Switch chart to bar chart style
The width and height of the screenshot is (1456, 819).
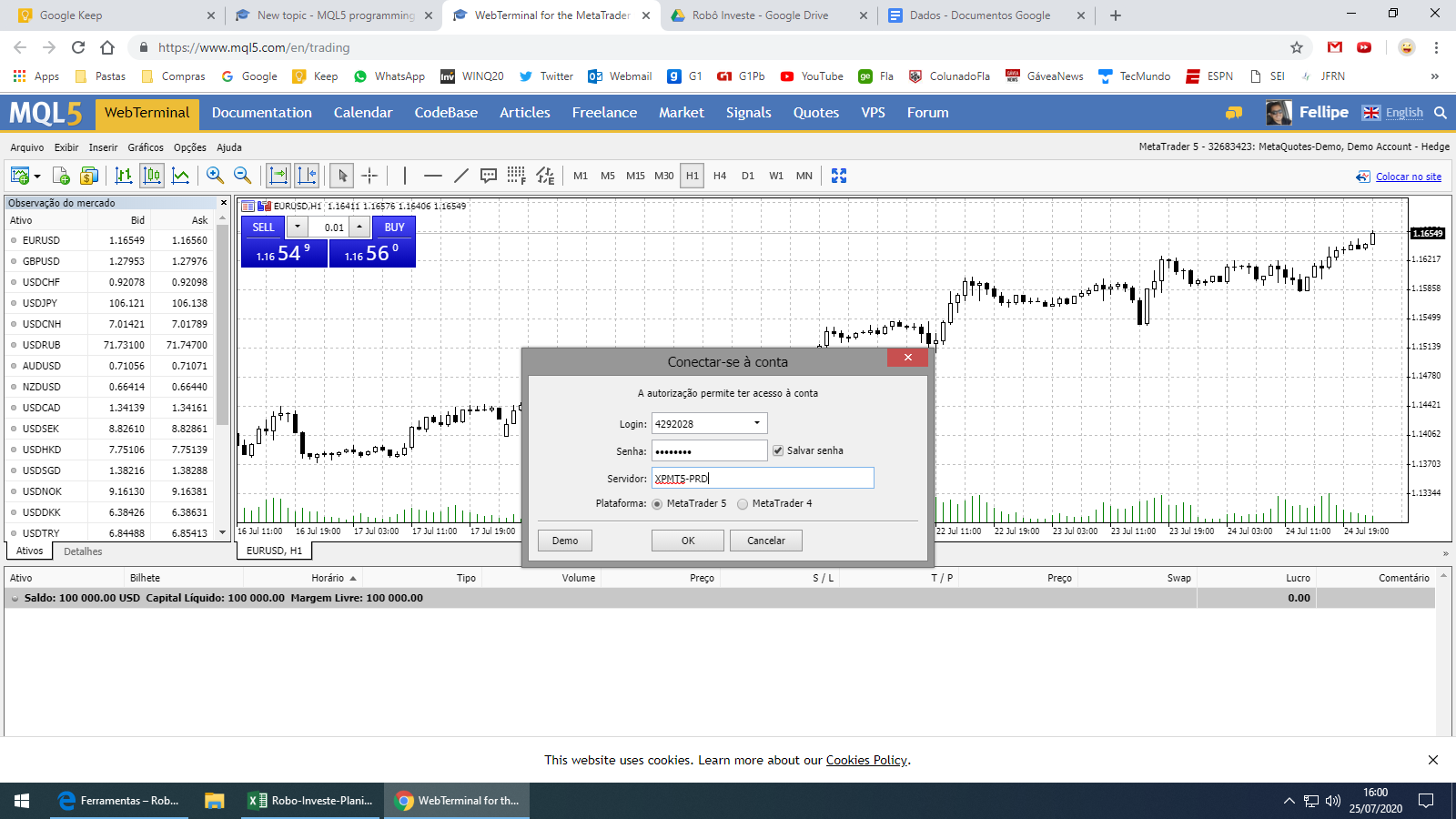tap(124, 176)
